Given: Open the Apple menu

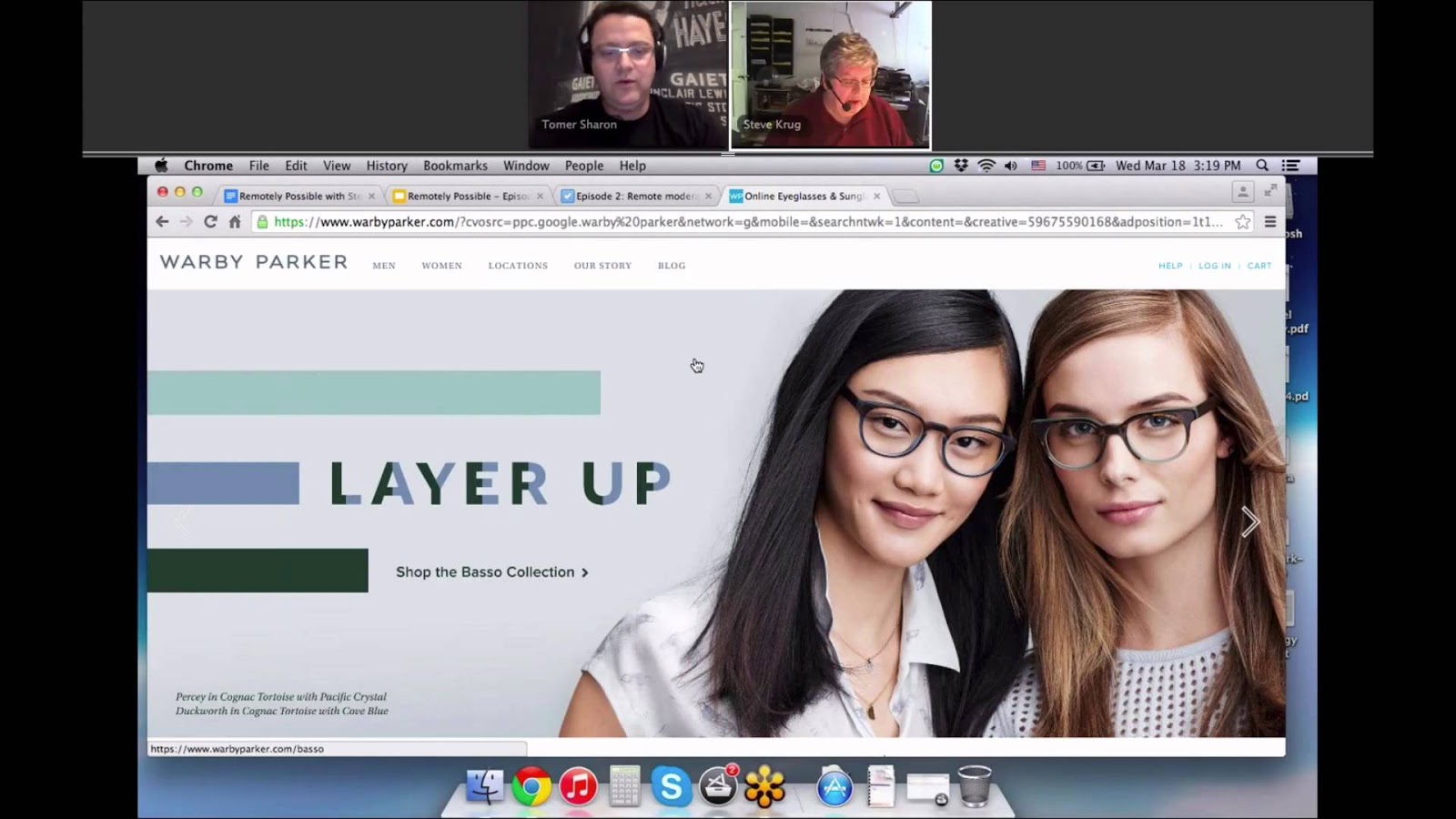Looking at the screenshot, I should click(x=161, y=166).
